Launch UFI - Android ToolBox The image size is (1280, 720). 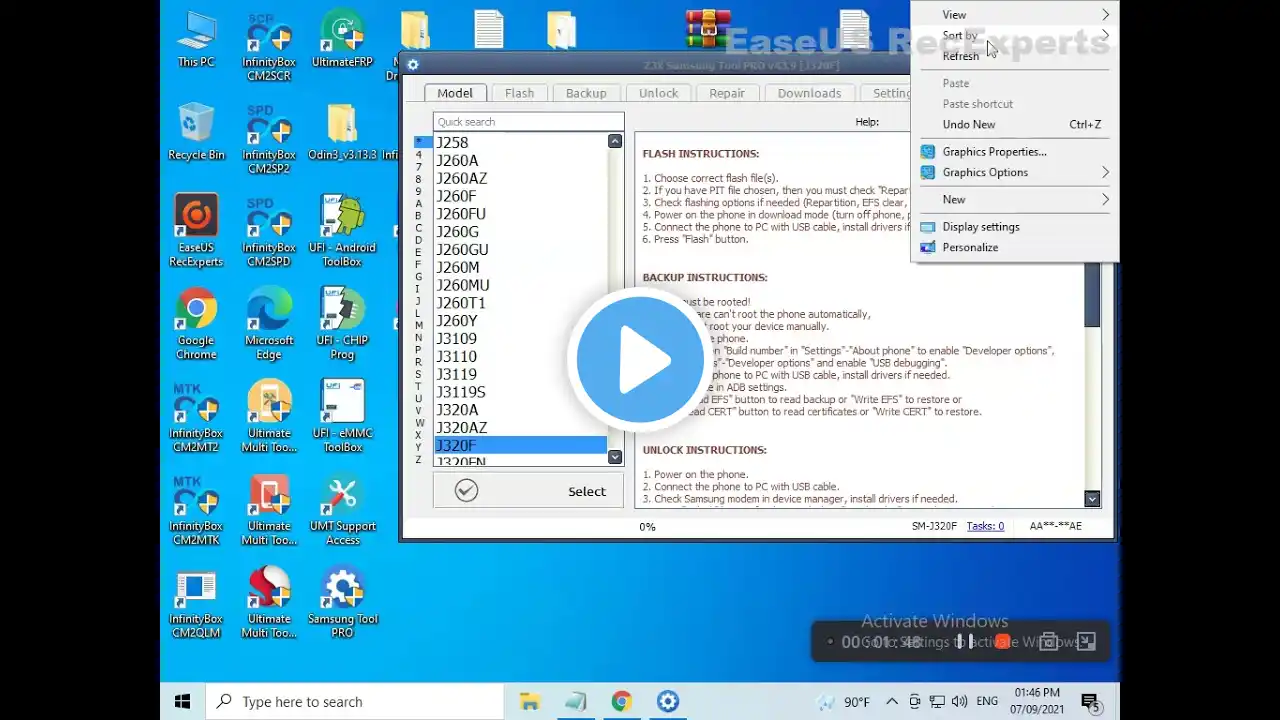pos(342,232)
